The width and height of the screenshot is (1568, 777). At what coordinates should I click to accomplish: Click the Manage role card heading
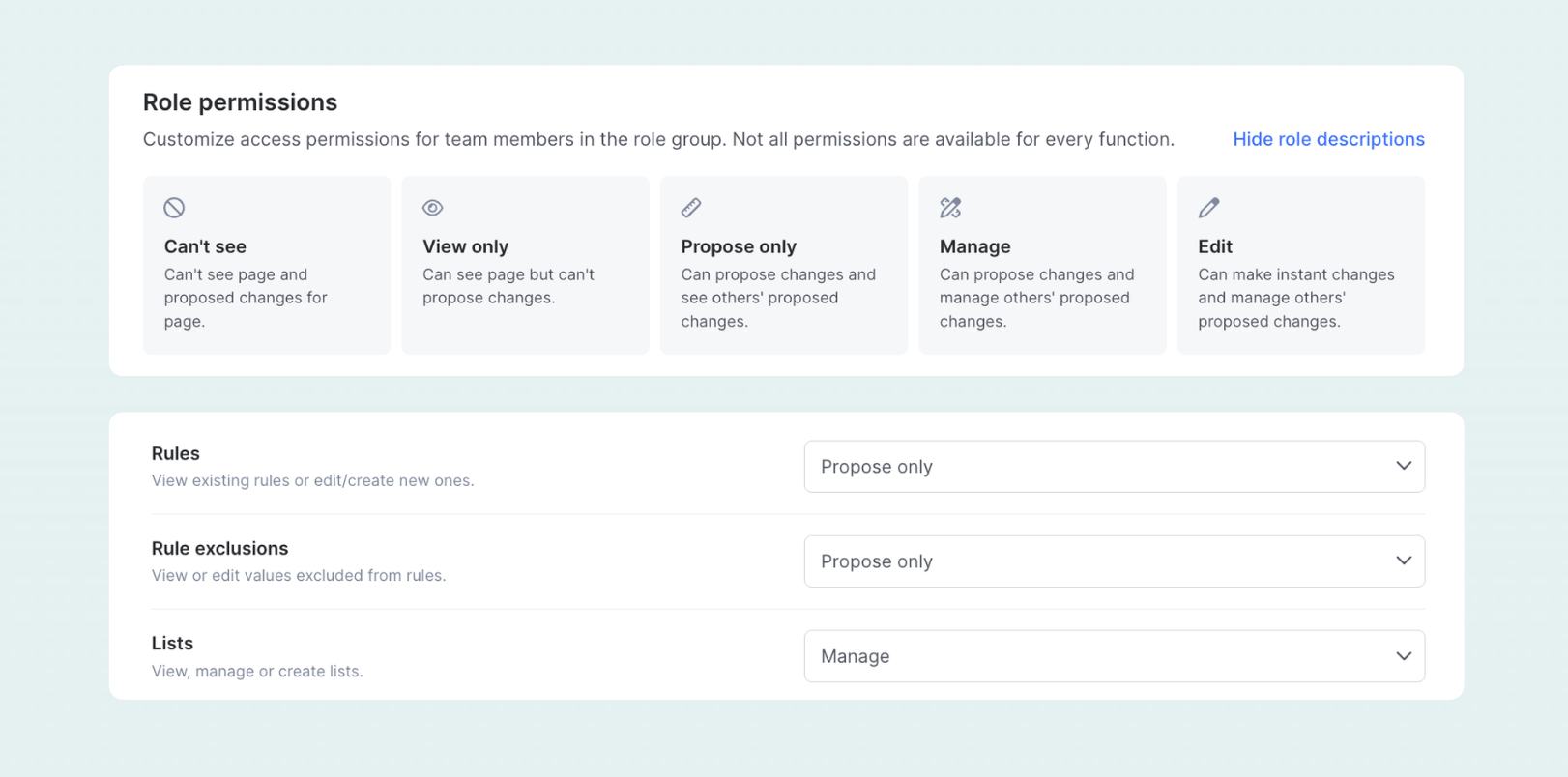[974, 246]
